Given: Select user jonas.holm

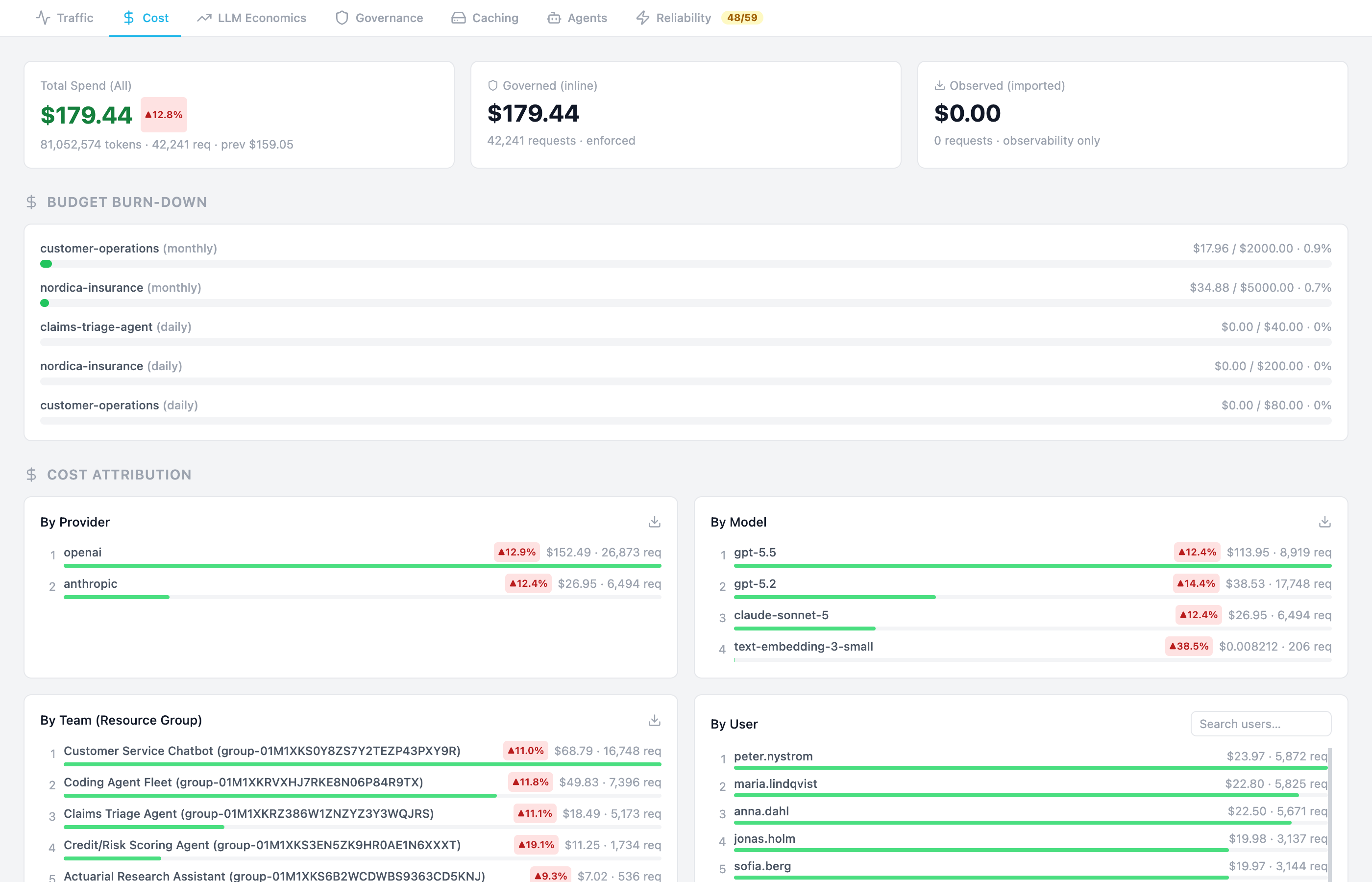Looking at the screenshot, I should (x=1019, y=841).
